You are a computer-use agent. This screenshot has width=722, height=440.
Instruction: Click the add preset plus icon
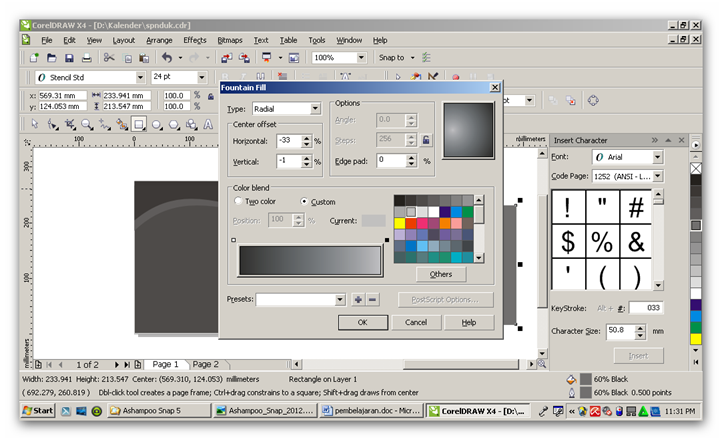click(x=358, y=300)
